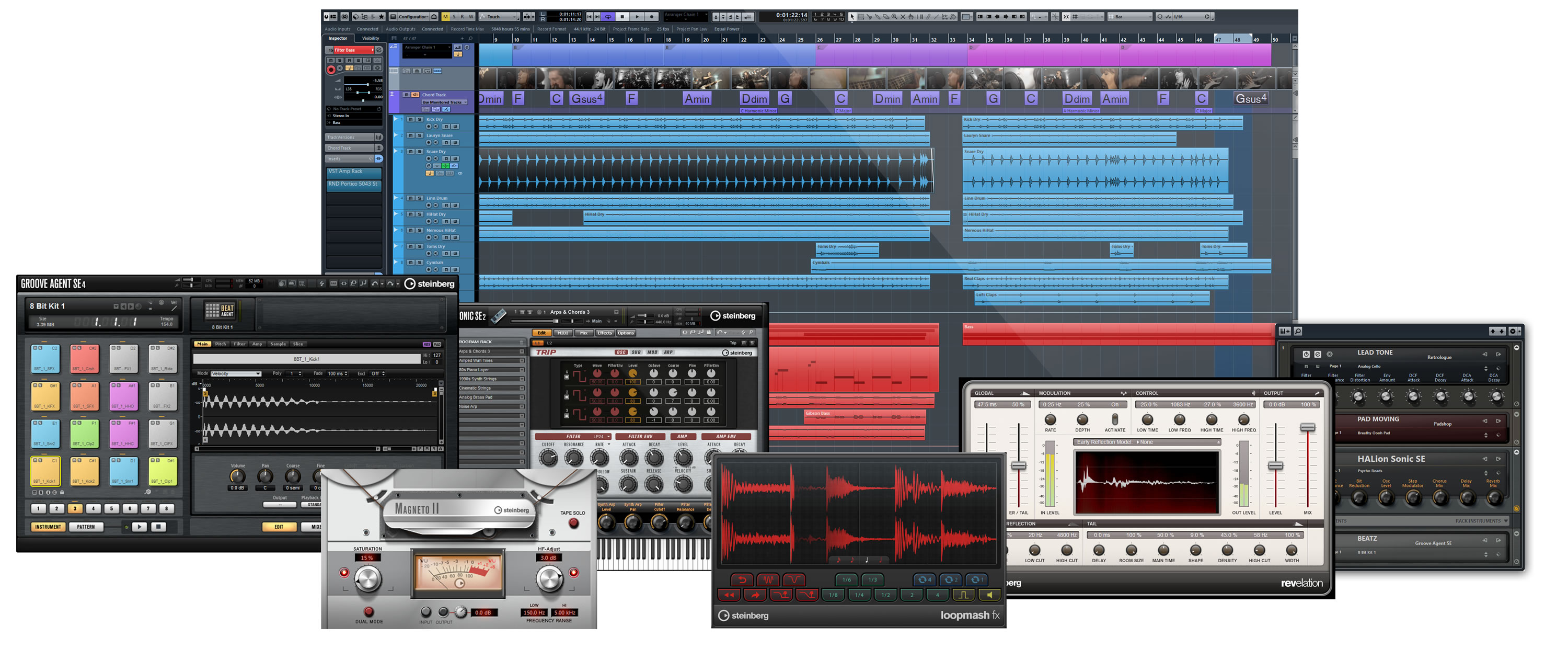Image resolution: width=1568 pixels, height=660 pixels.
Task: Toggle Revelation modulation Activate switch
Action: [x=1114, y=419]
